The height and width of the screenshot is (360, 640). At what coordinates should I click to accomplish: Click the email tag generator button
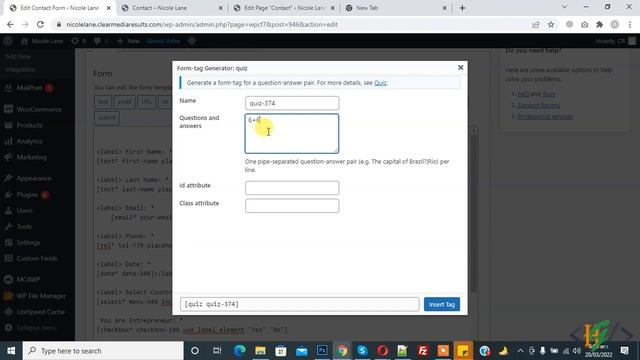[x=124, y=102]
